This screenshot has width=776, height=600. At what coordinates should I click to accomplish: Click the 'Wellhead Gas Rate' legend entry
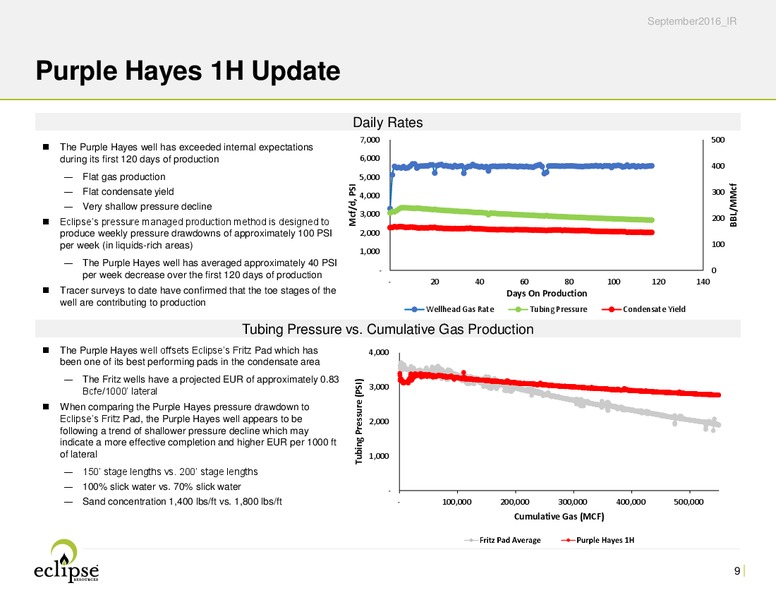[x=449, y=309]
